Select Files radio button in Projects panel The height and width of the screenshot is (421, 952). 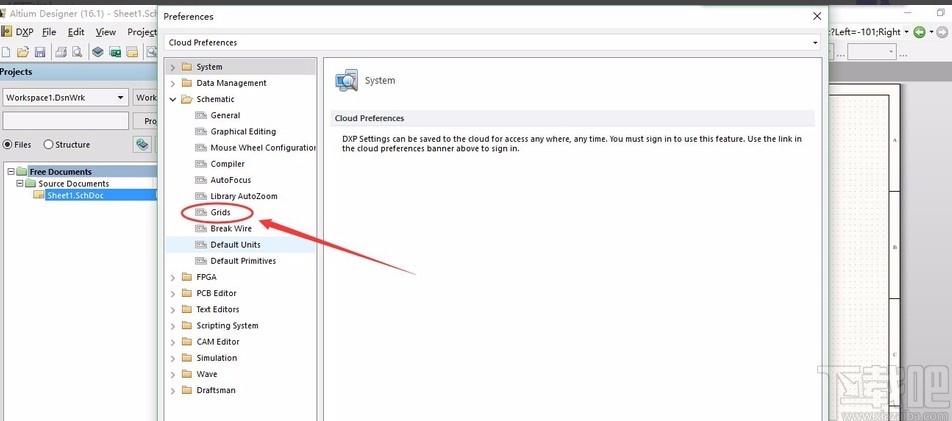click(7, 145)
